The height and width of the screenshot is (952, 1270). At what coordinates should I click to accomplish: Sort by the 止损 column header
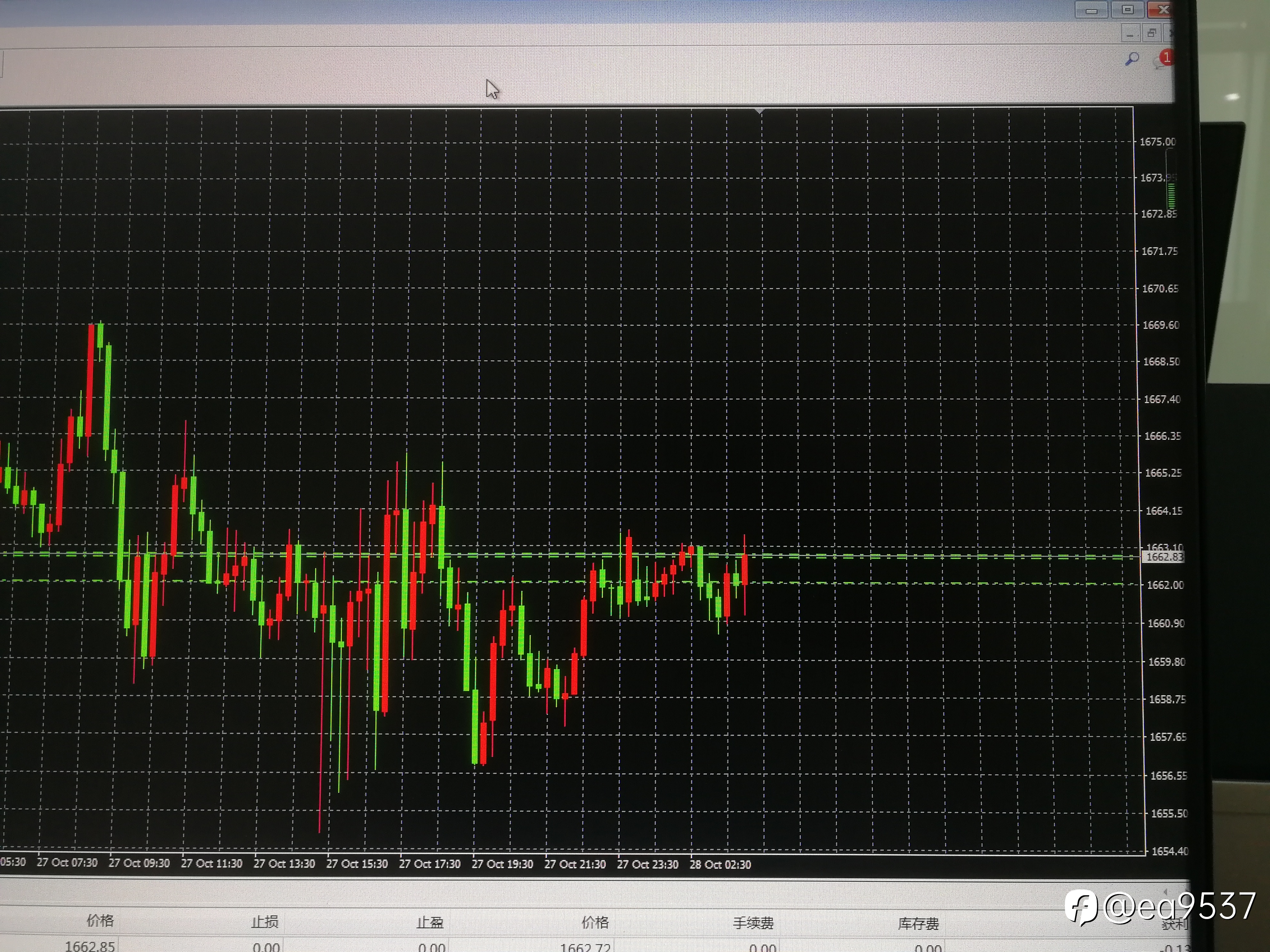coord(265,922)
